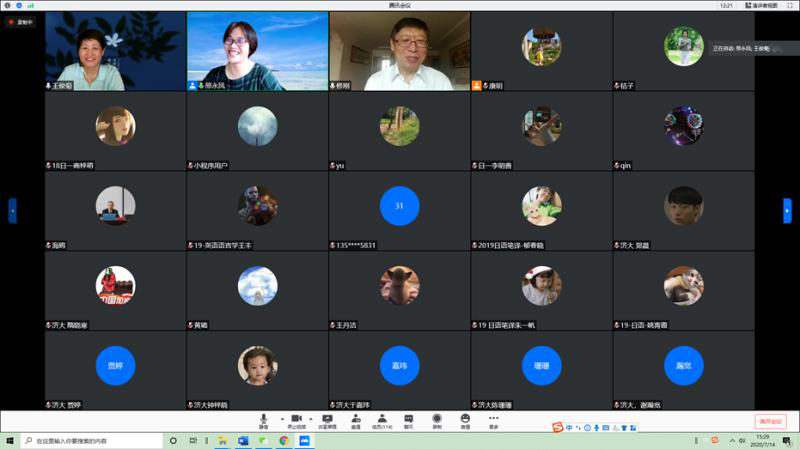The width and height of the screenshot is (800, 449).
Task: Switch to speaker view (演讲者视图)
Action: (x=761, y=5)
